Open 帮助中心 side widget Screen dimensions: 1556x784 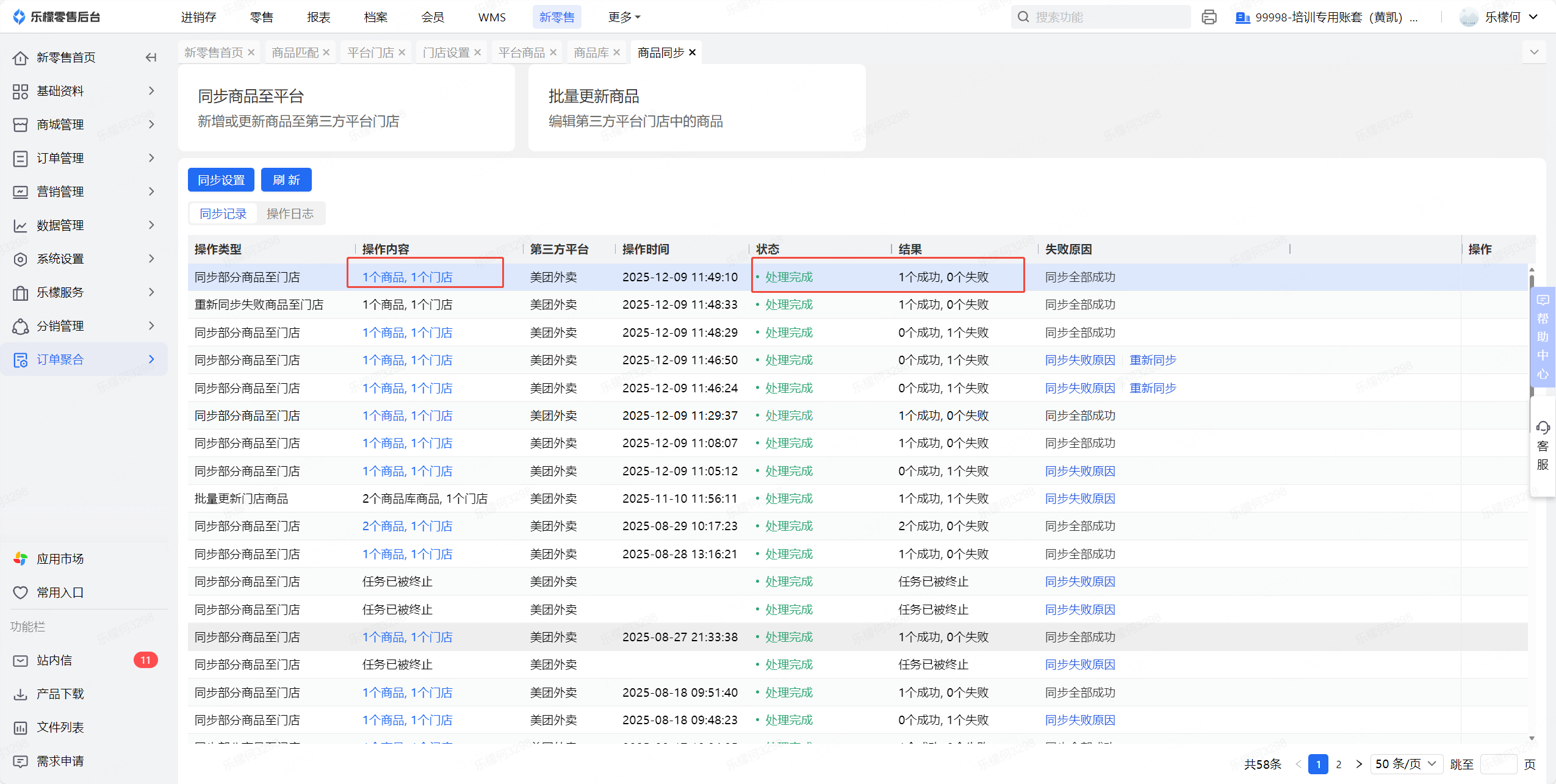coord(1543,337)
